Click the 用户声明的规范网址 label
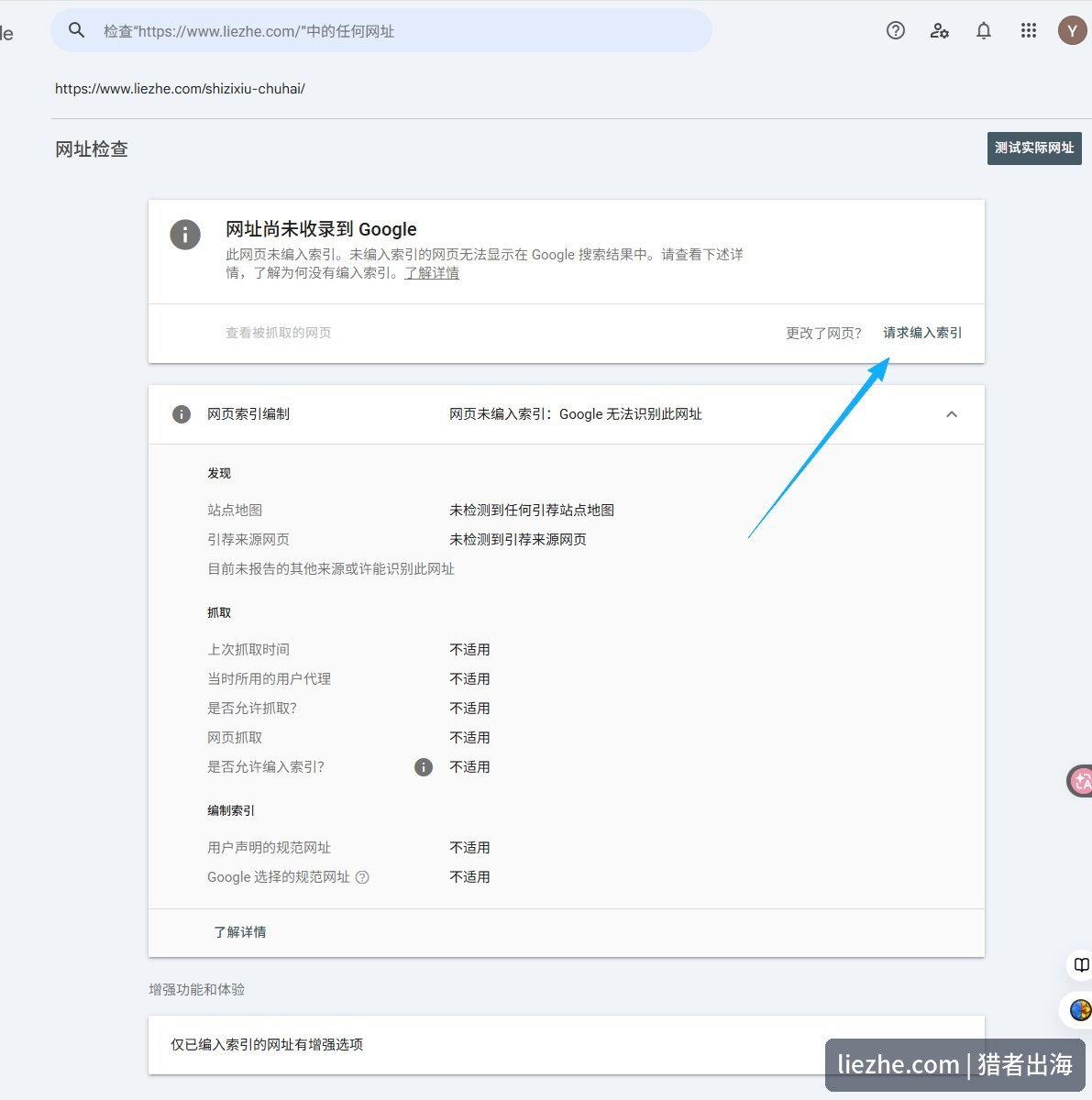The image size is (1092, 1100). [269, 848]
